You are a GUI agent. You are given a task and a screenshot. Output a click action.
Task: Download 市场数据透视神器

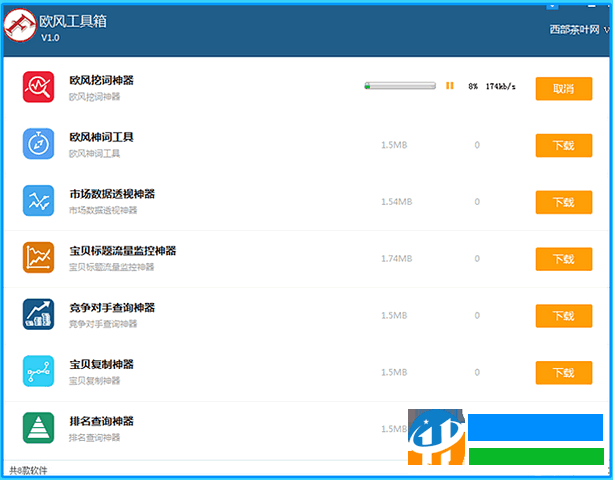(x=564, y=202)
